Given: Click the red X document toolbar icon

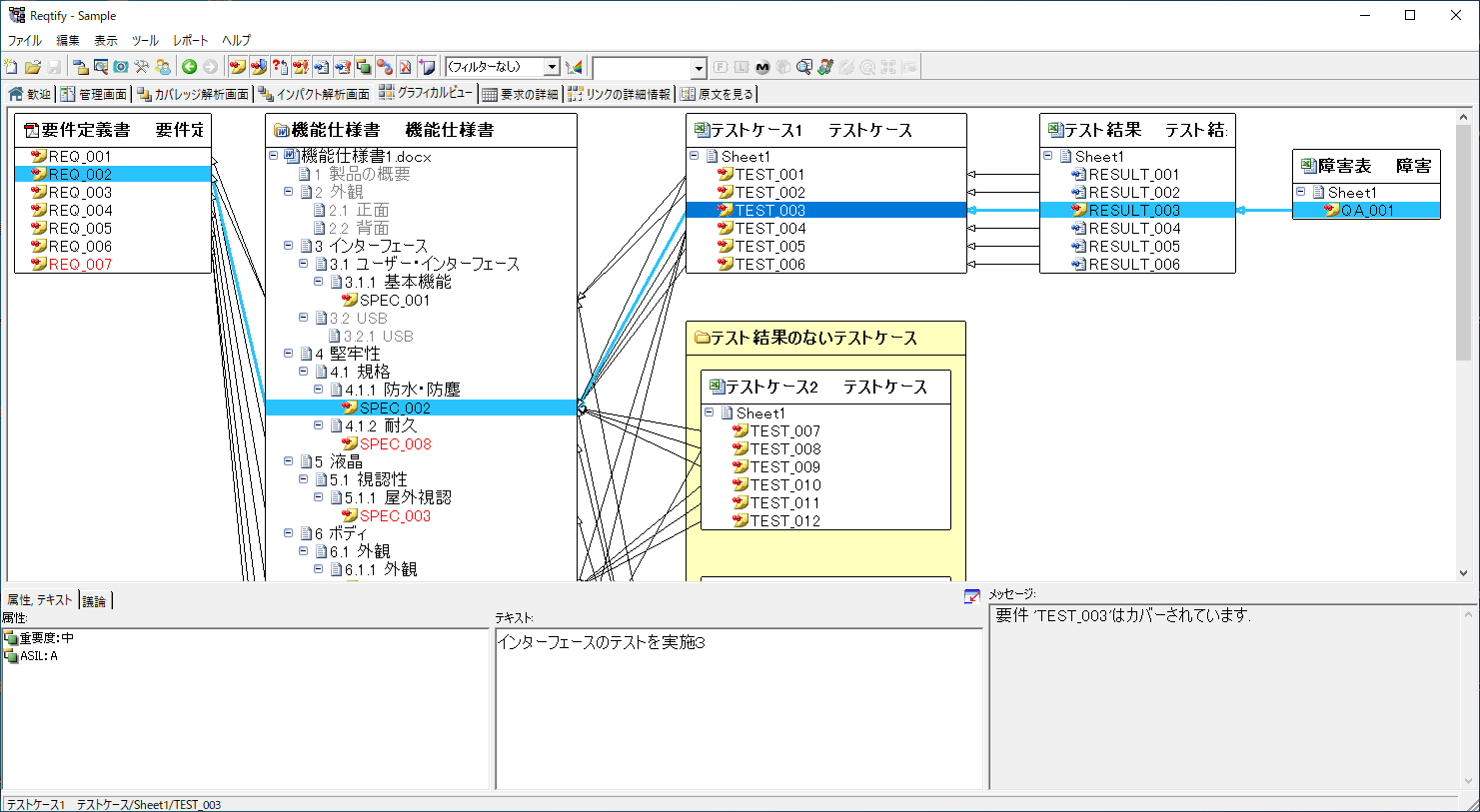Looking at the screenshot, I should (x=405, y=67).
